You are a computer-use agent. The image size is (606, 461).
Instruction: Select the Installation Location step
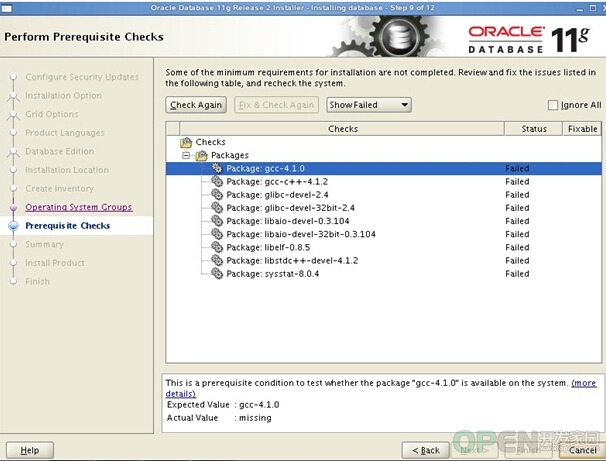67,170
